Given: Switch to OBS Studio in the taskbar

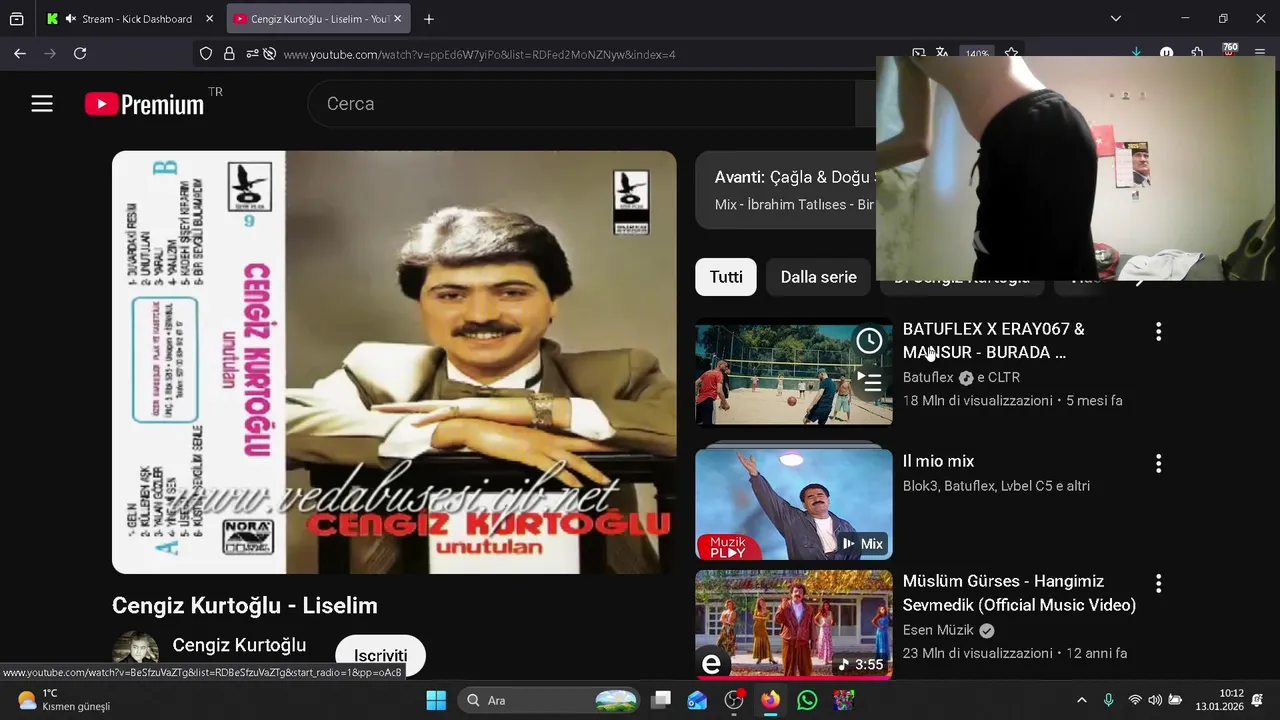Looking at the screenshot, I should [734, 700].
